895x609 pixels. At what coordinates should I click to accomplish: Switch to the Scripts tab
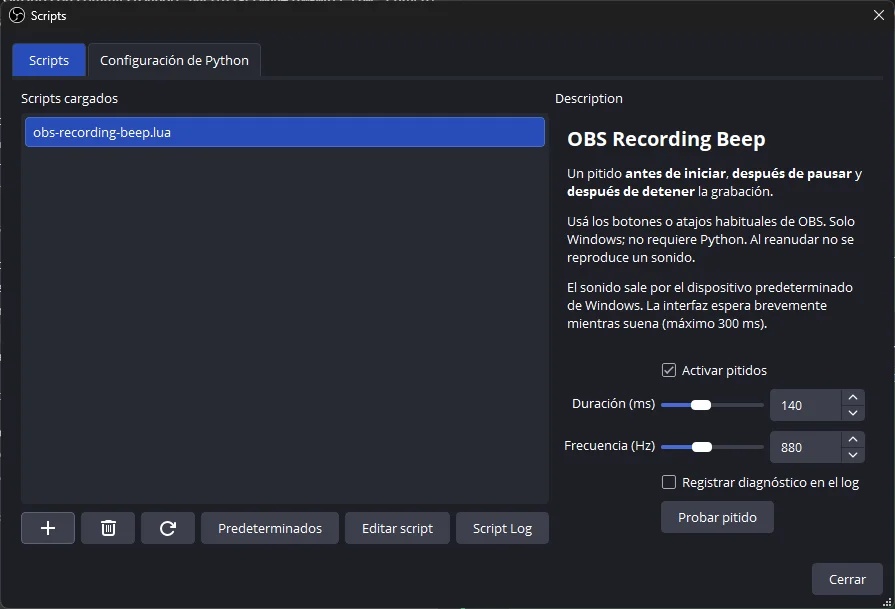(x=49, y=60)
